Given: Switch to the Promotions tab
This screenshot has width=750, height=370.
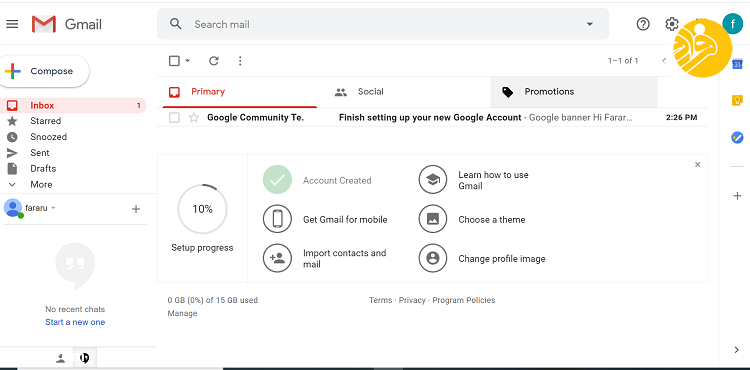Looking at the screenshot, I should click(574, 92).
